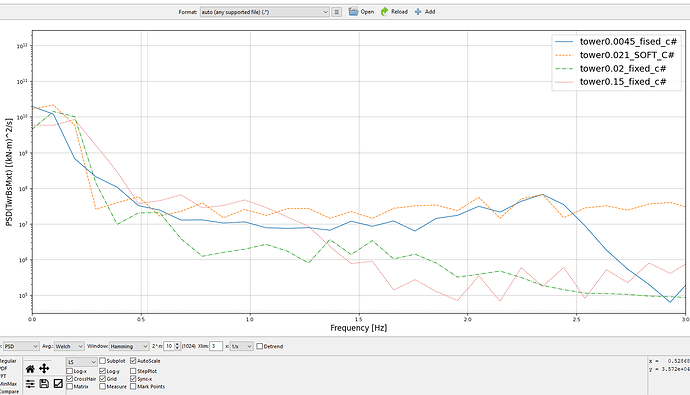Enable the Log-x checkbox

pos(70,371)
